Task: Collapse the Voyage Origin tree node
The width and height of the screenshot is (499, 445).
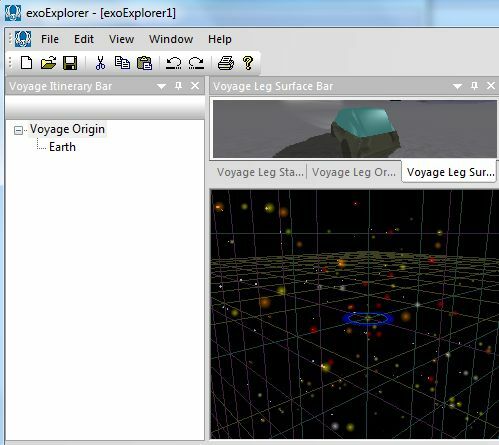Action: tap(18, 130)
